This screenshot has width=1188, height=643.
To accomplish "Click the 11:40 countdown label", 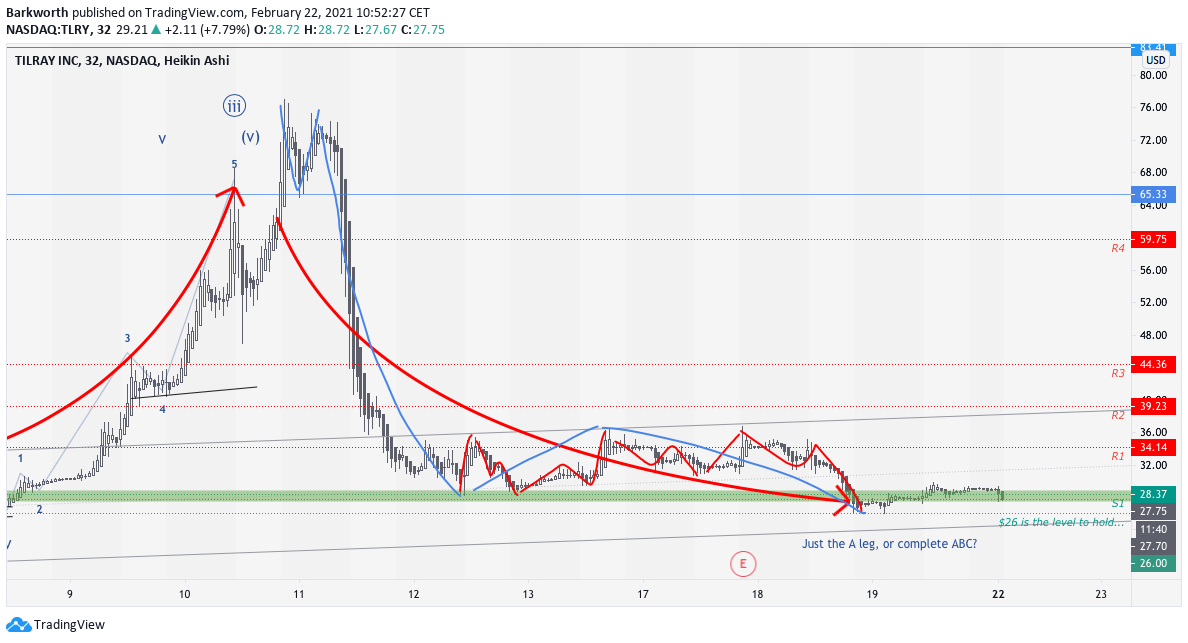I will pyautogui.click(x=1153, y=529).
